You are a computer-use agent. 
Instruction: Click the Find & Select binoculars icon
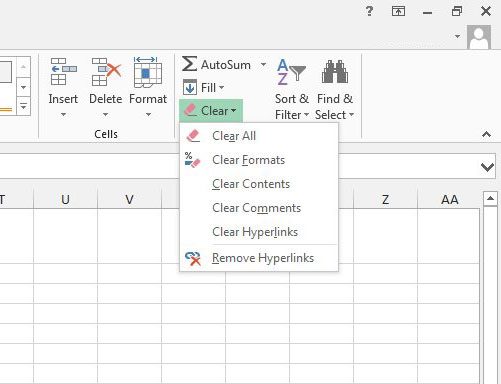pyautogui.click(x=335, y=71)
